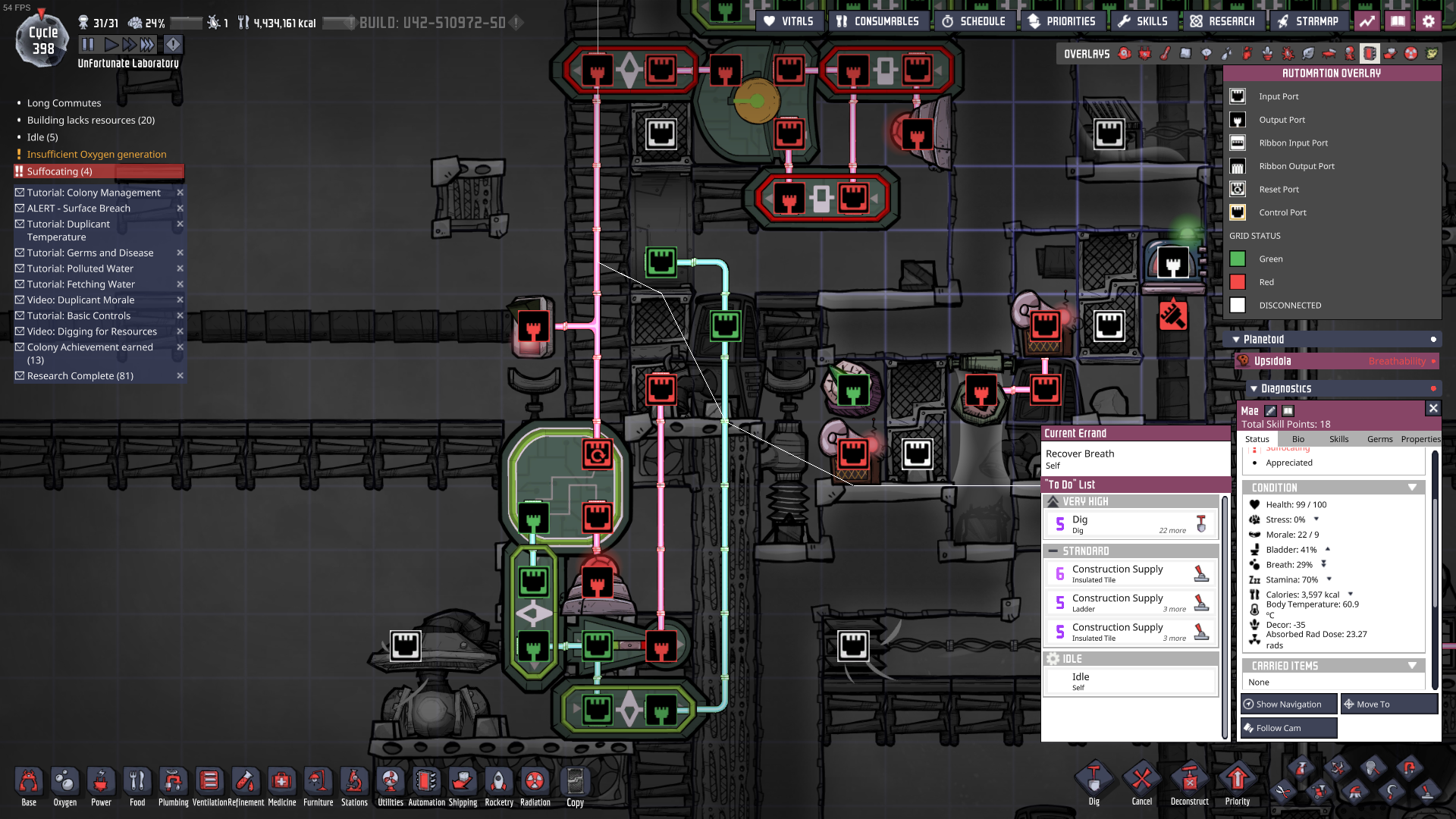This screenshot has height=819, width=1456.
Task: Open the Research screen
Action: pos(1222,21)
